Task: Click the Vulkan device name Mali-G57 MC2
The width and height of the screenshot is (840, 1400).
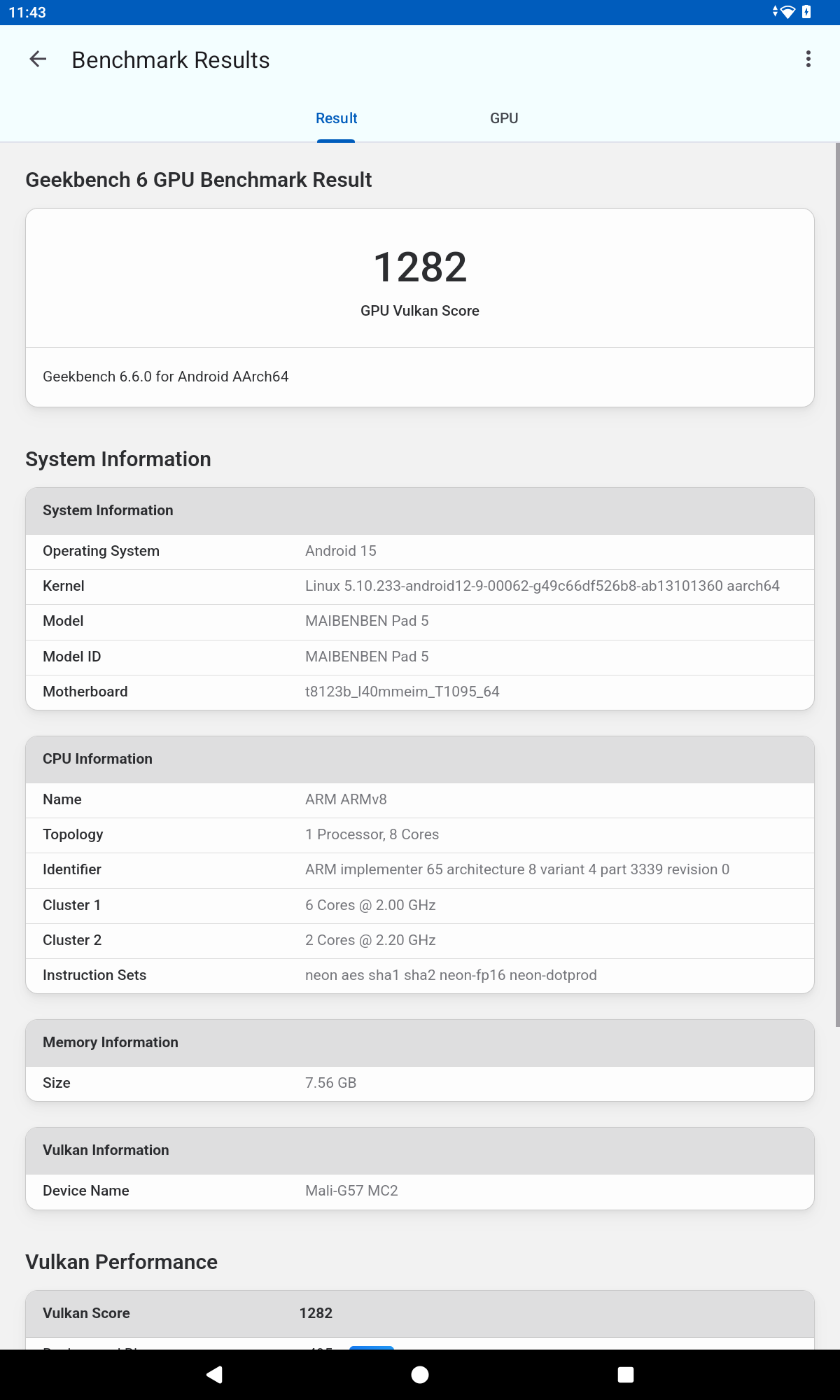Action: [x=351, y=1191]
